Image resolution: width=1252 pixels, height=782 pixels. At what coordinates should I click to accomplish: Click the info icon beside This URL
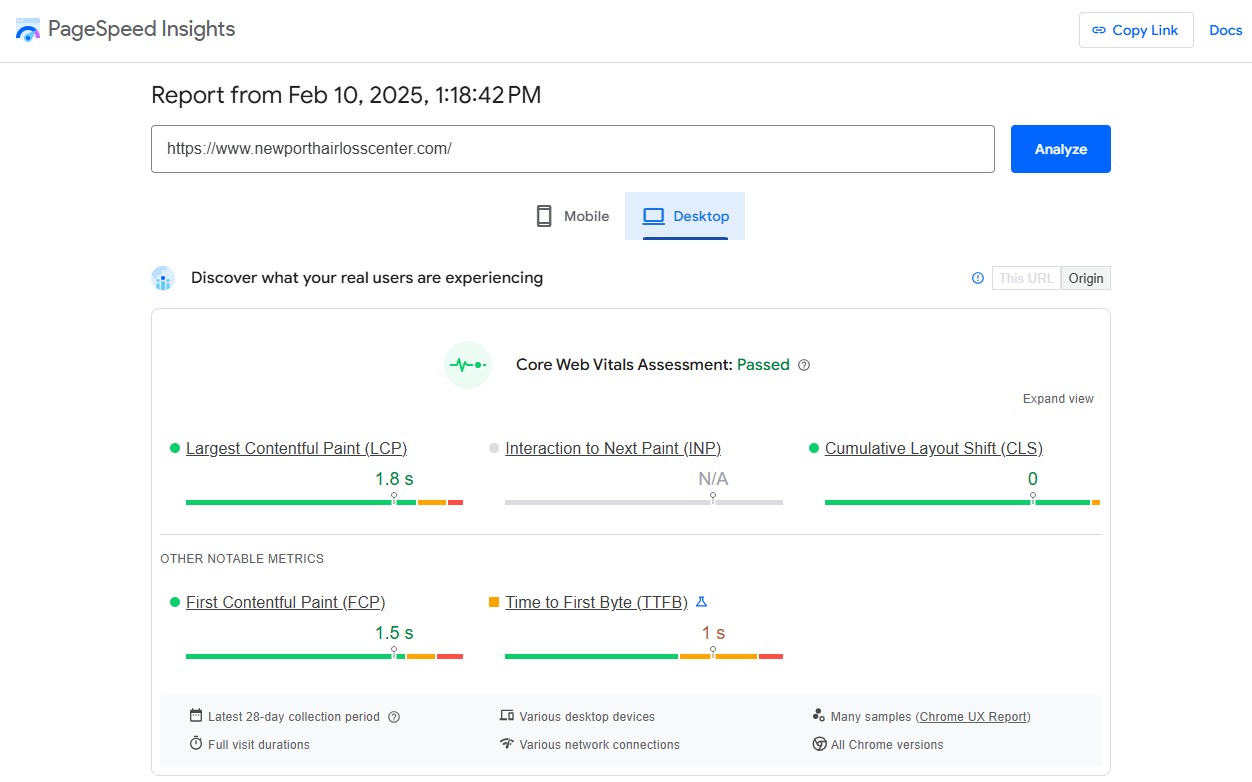pos(978,278)
